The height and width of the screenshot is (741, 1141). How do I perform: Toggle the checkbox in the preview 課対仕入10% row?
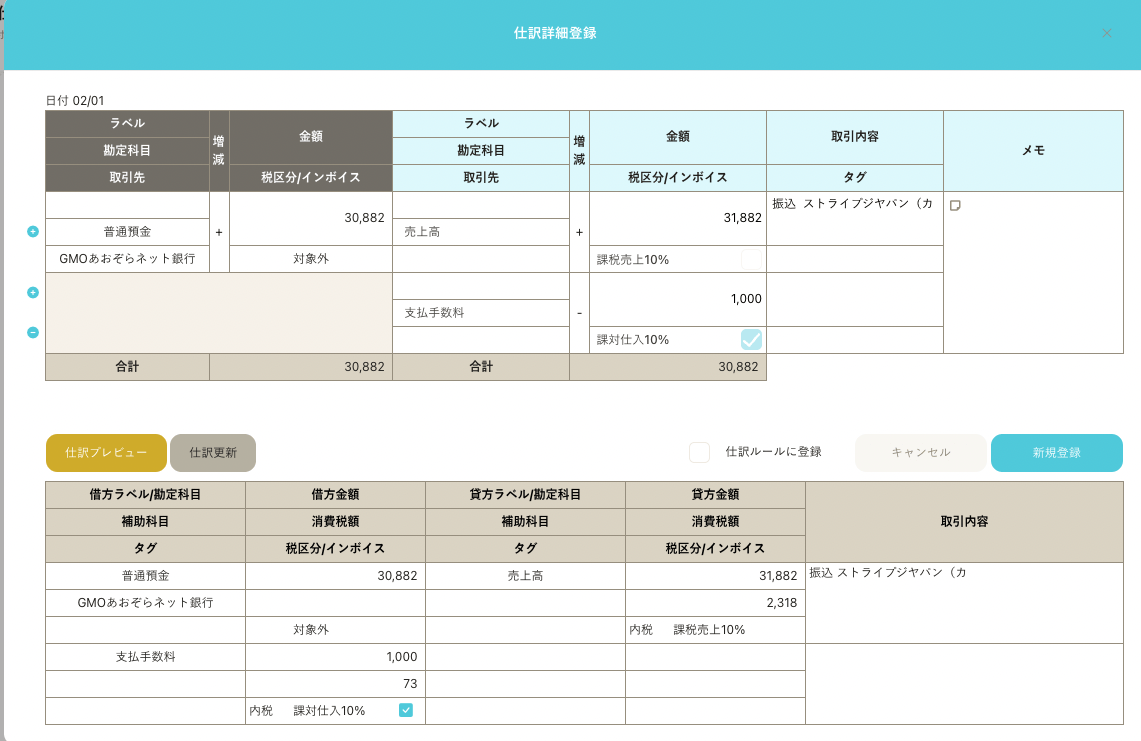point(406,710)
